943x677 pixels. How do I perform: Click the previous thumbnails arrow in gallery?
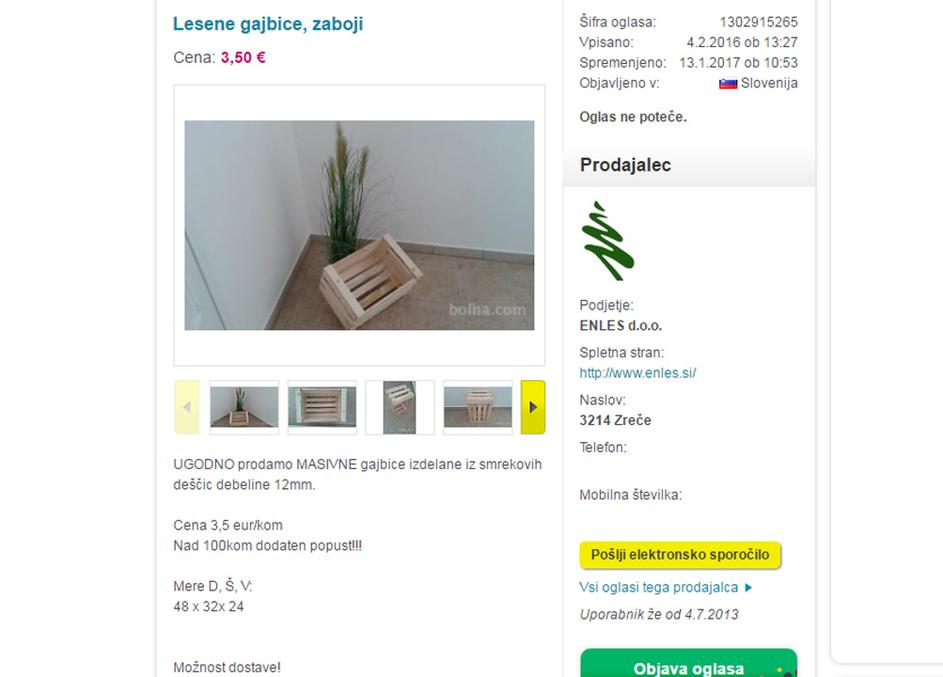pos(186,407)
